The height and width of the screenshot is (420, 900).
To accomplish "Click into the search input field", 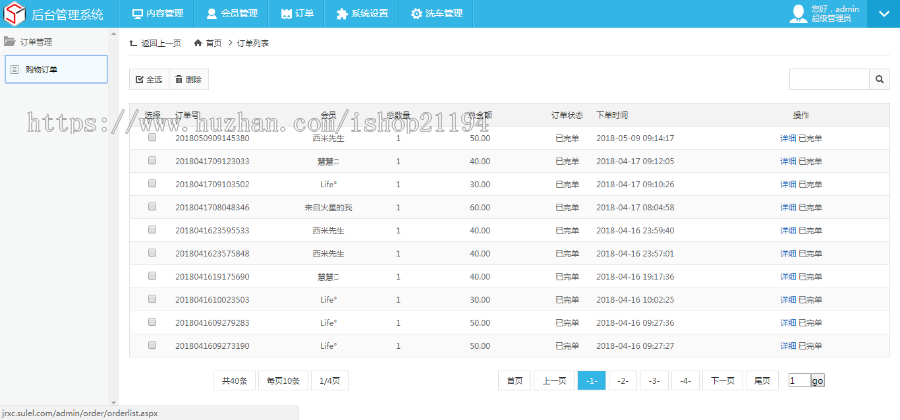I will [829, 79].
